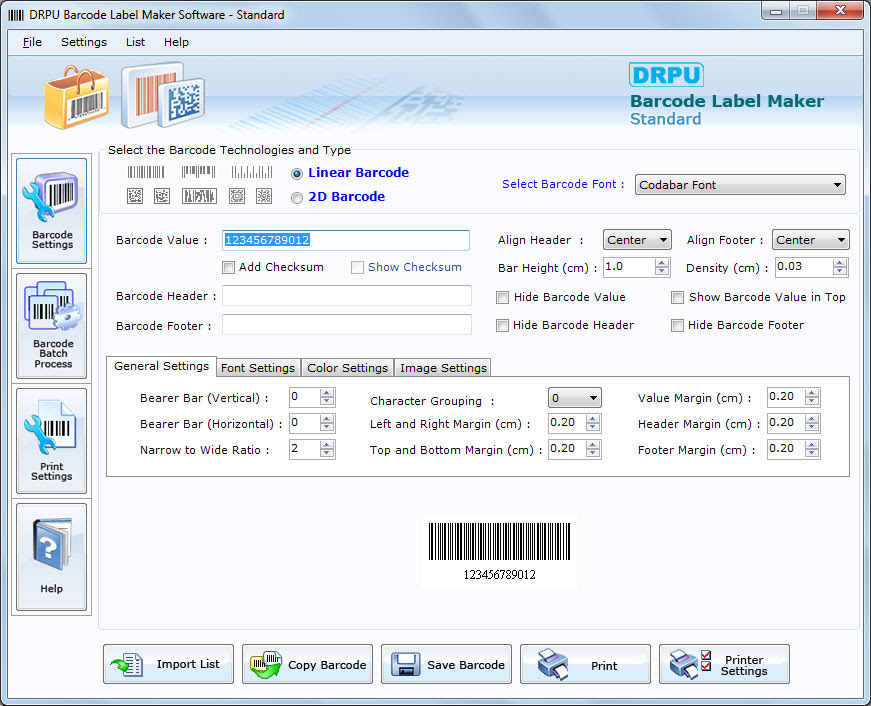Open the Barcode Settings sidebar panel

(x=51, y=211)
